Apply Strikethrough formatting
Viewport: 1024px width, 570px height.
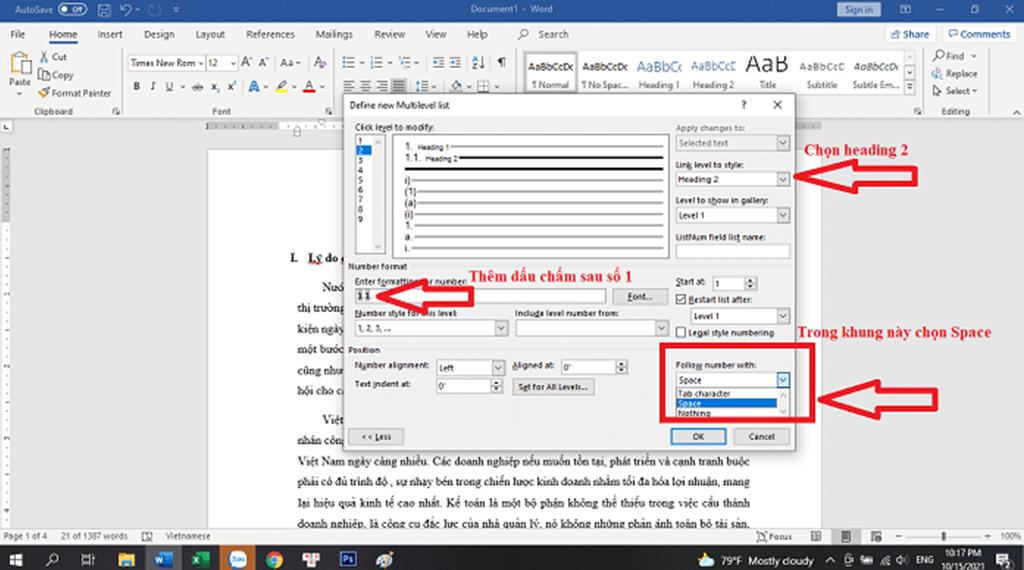tap(197, 87)
